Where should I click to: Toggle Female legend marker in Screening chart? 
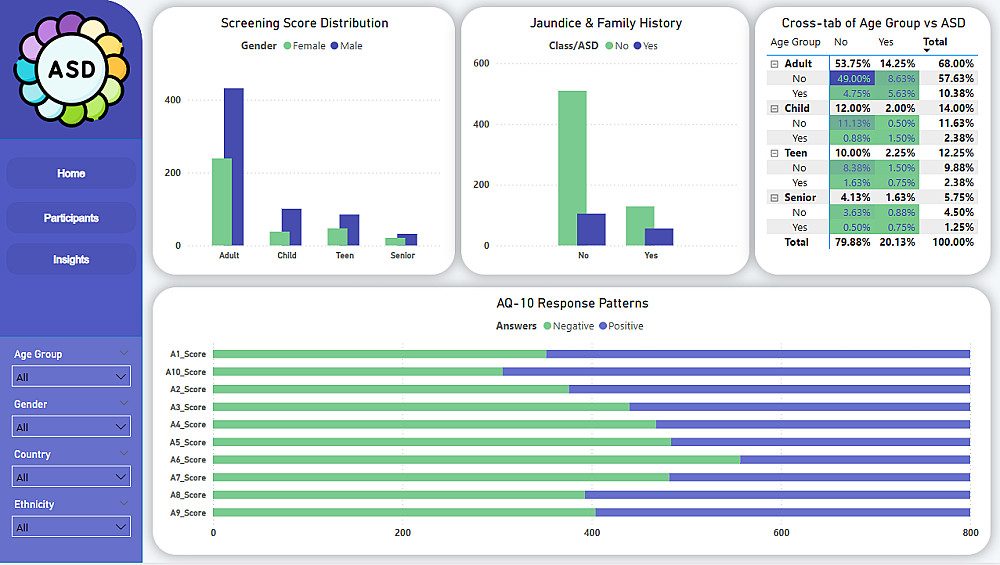tap(288, 46)
